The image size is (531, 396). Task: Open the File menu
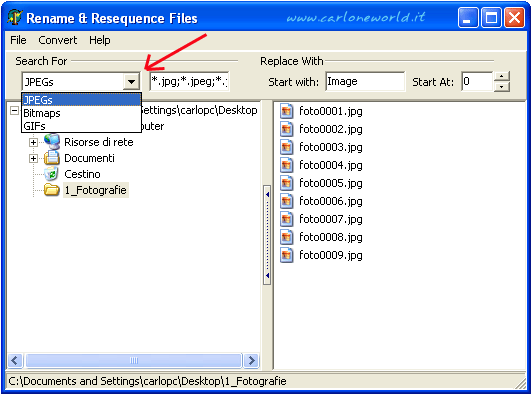[x=18, y=40]
